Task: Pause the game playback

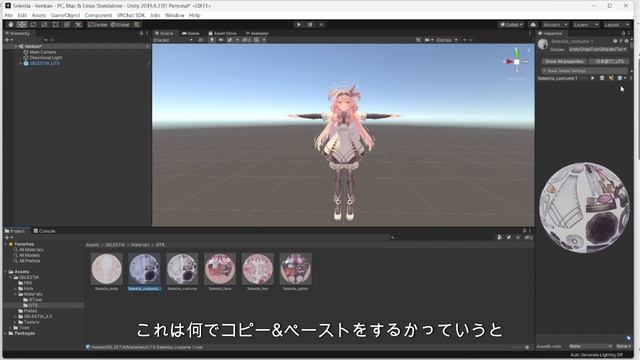Action: [310, 24]
